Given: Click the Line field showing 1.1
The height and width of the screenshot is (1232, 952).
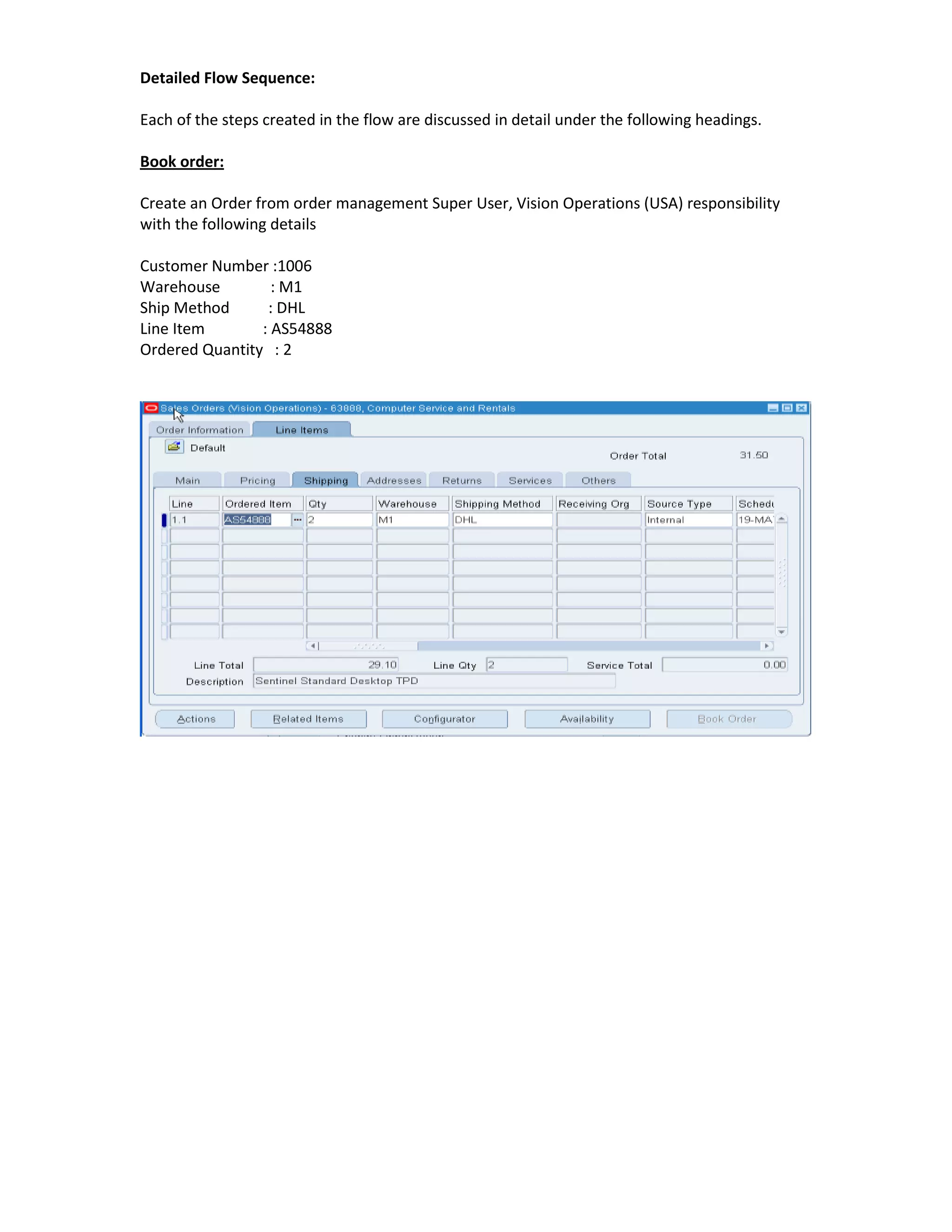Looking at the screenshot, I should click(x=195, y=520).
